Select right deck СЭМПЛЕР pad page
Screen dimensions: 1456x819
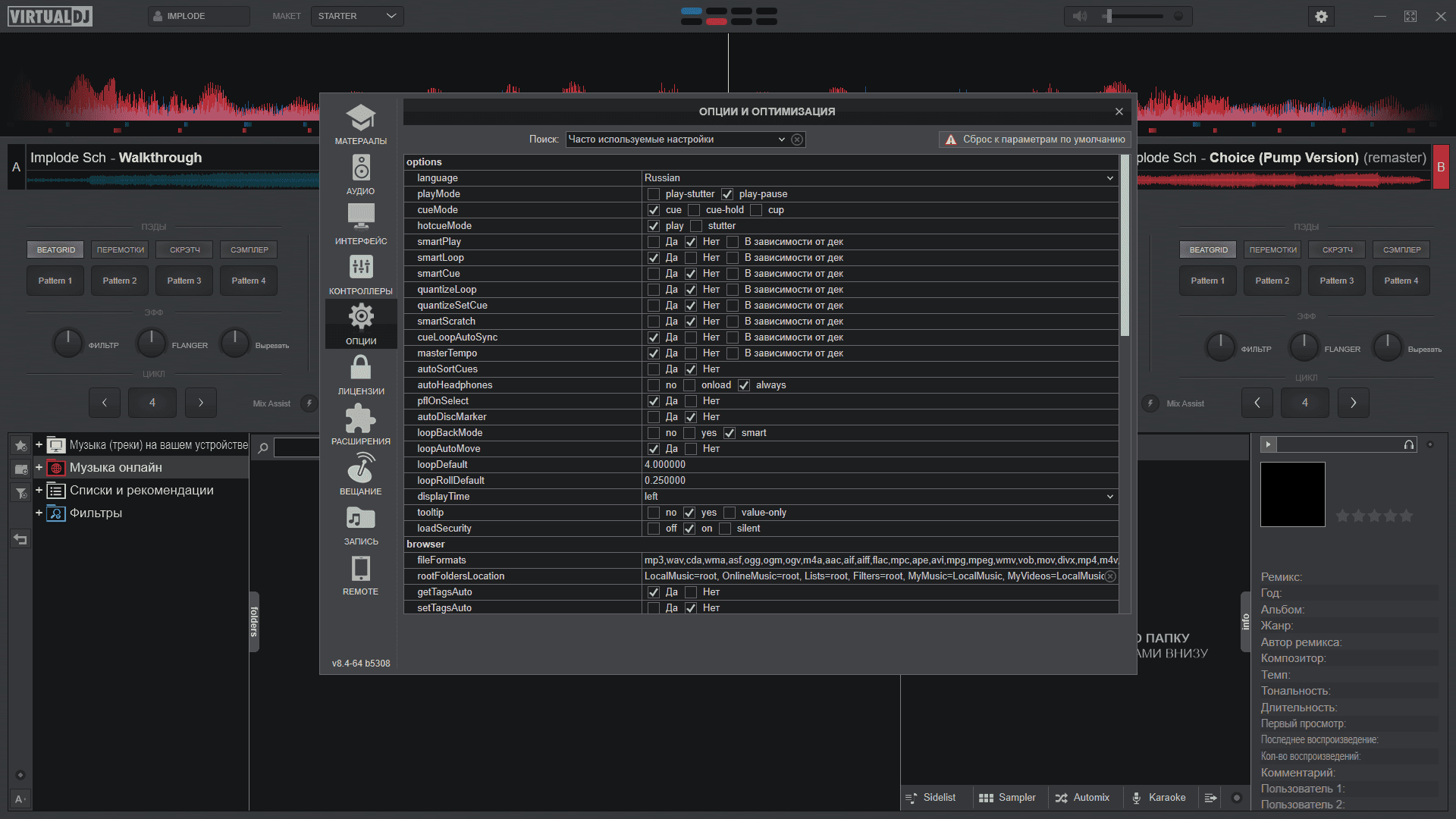click(x=1401, y=249)
